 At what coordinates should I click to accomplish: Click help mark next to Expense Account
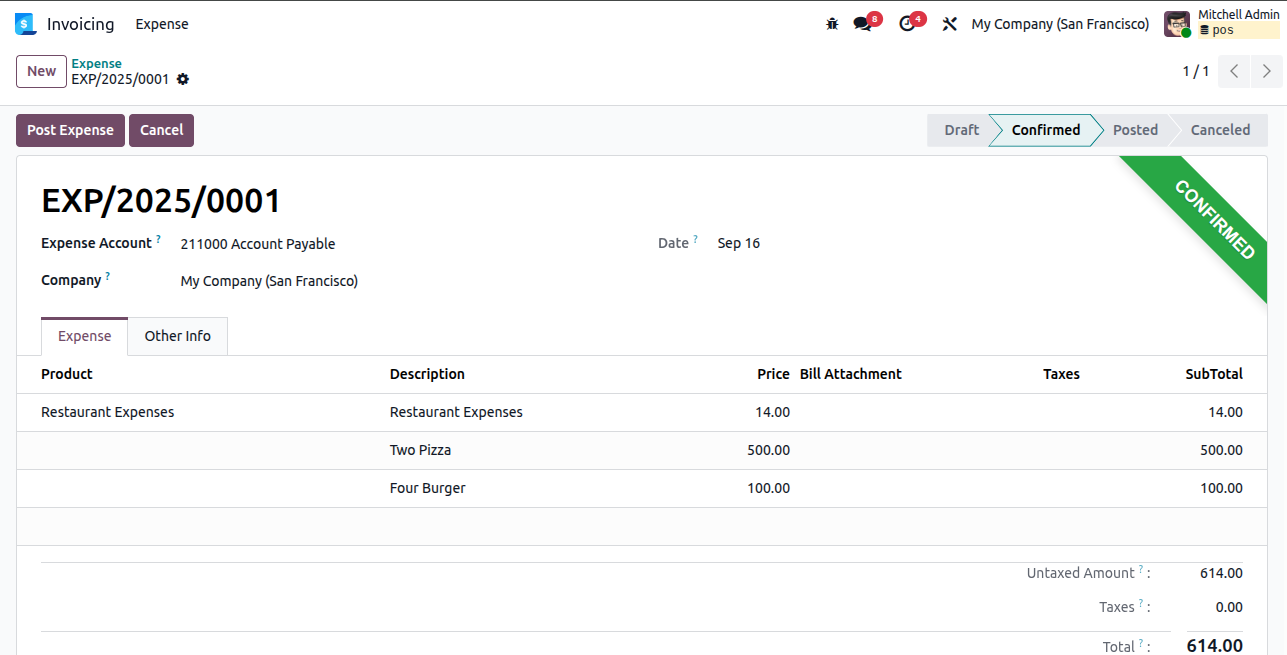click(x=158, y=239)
